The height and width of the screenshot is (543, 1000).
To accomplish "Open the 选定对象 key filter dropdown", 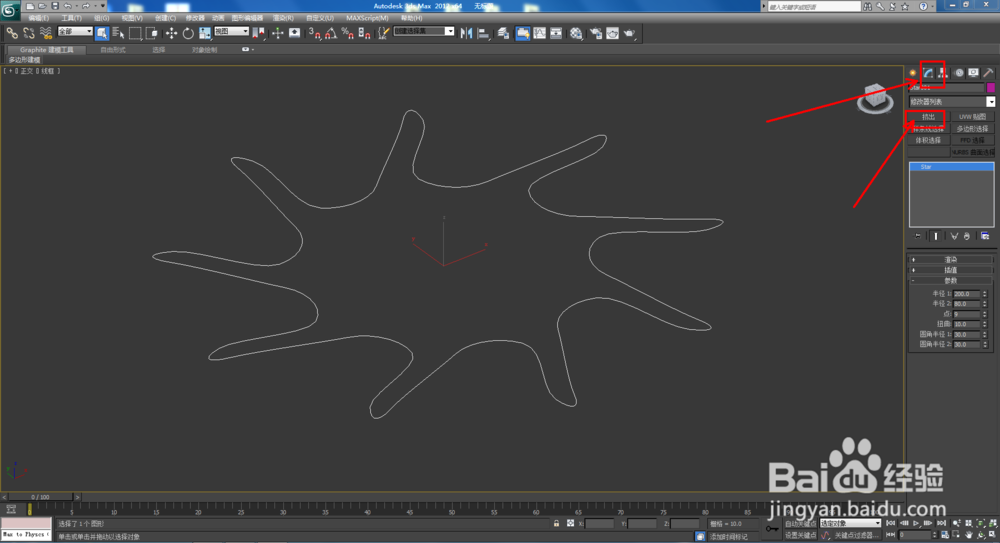I will [850, 523].
